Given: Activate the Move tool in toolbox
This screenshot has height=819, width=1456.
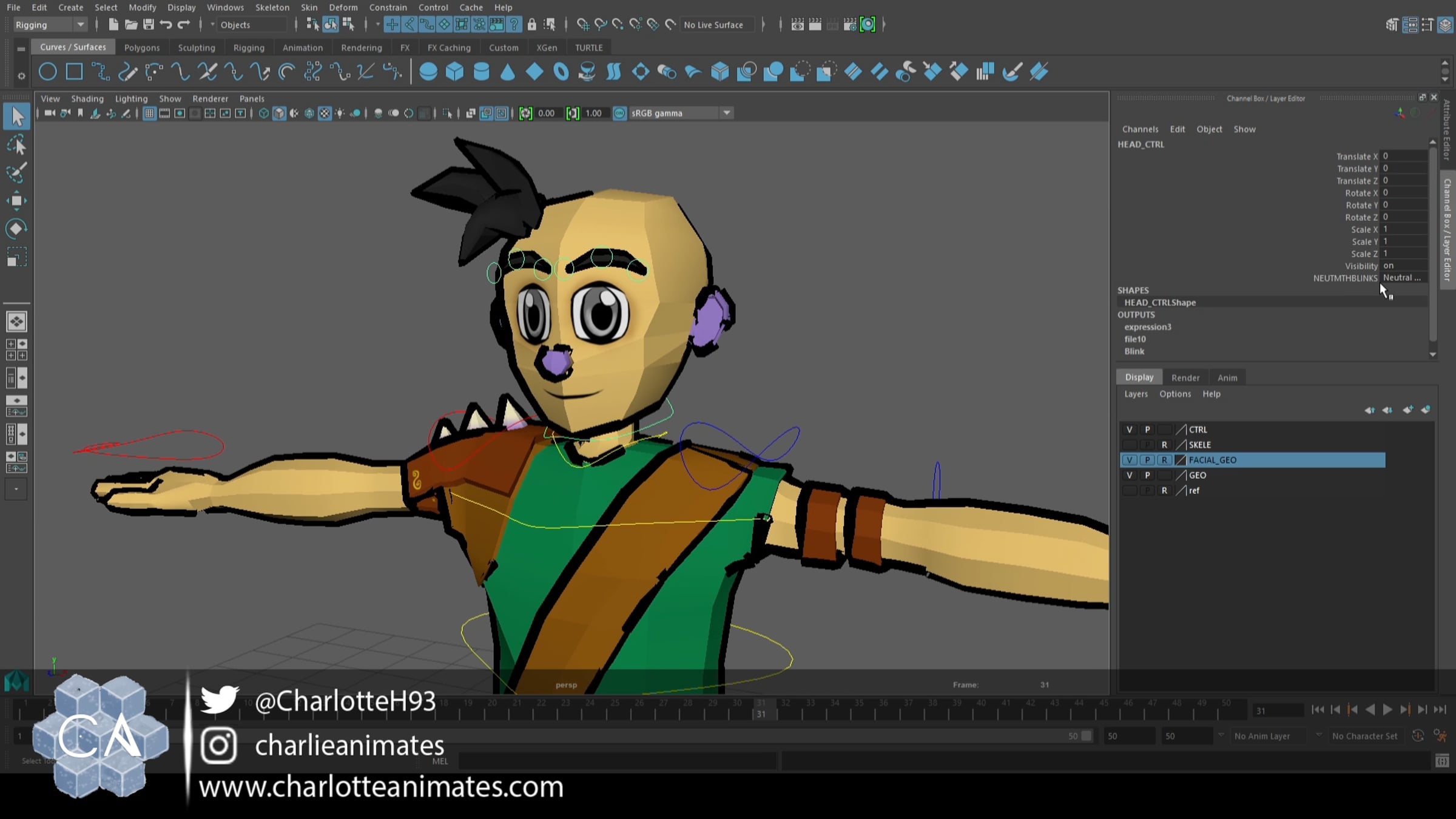Looking at the screenshot, I should point(16,201).
